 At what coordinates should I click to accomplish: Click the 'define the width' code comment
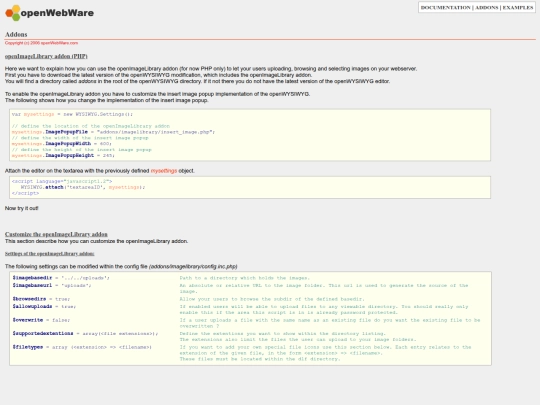(80, 138)
